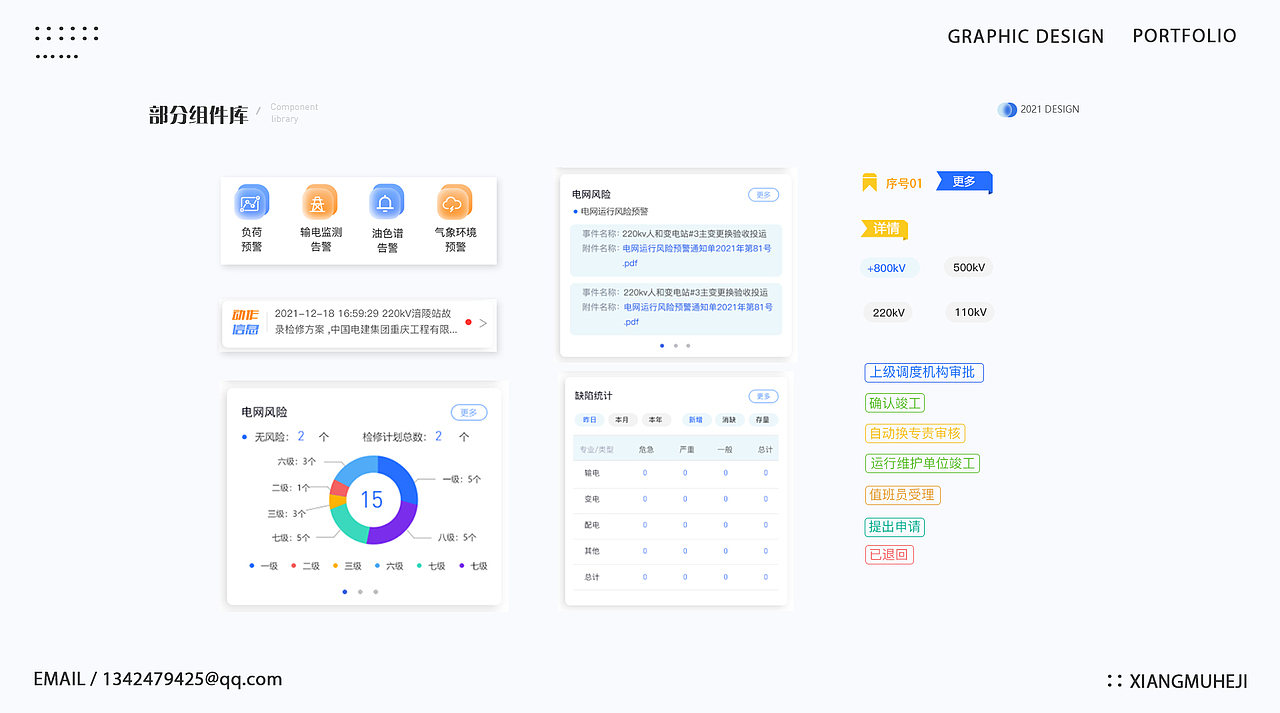Expand the 动作信息 notice with the arrow
The image size is (1280, 713).
click(483, 323)
